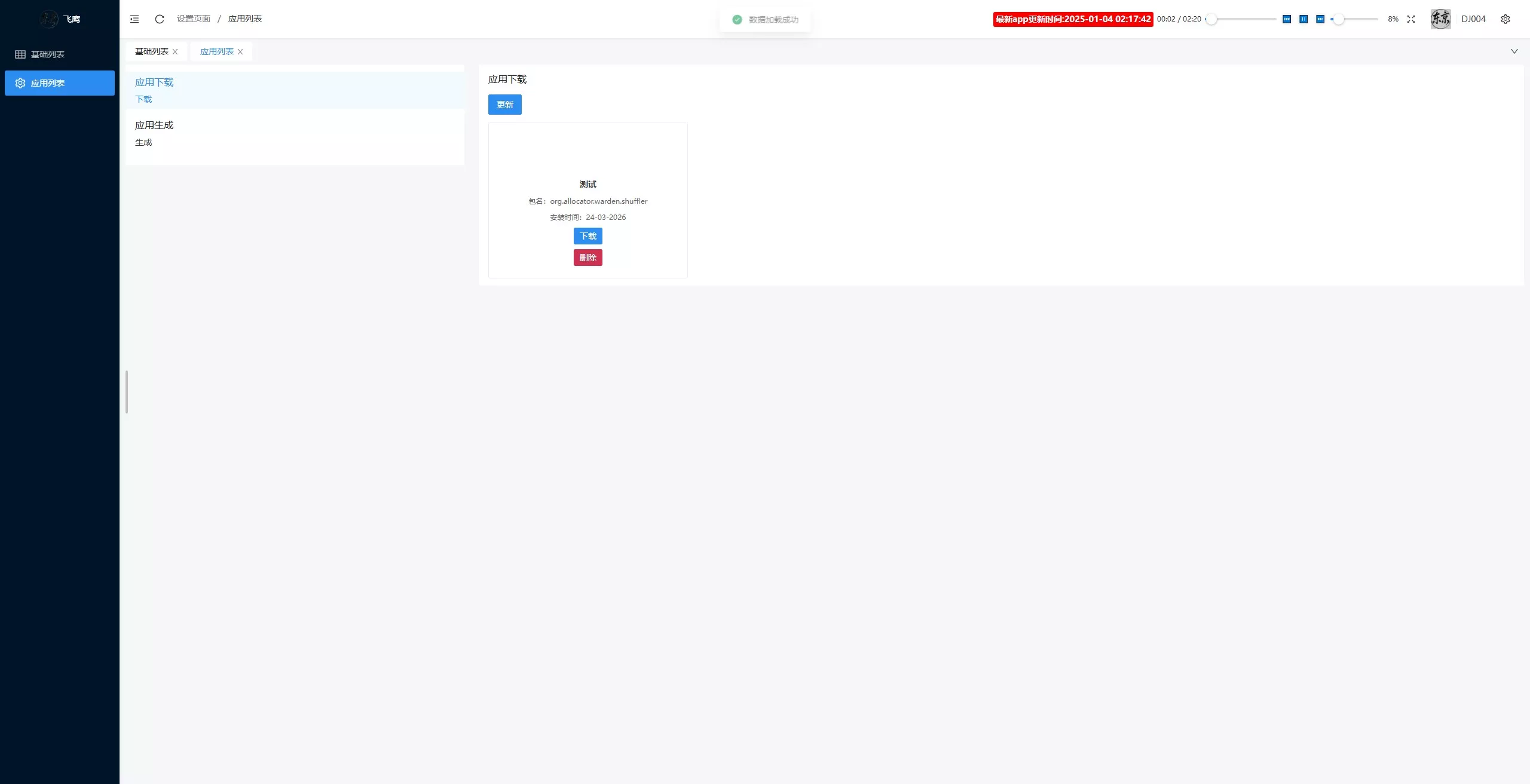Open the settings gear menu
Screen dimensions: 1530x784
(x=1505, y=19)
